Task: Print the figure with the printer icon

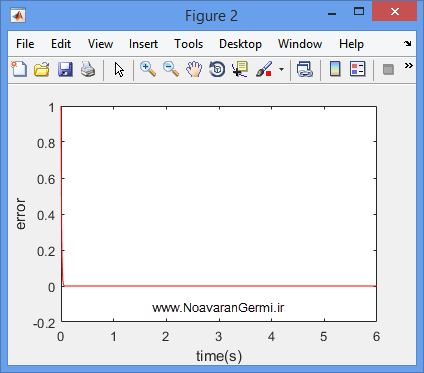Action: coord(88,69)
